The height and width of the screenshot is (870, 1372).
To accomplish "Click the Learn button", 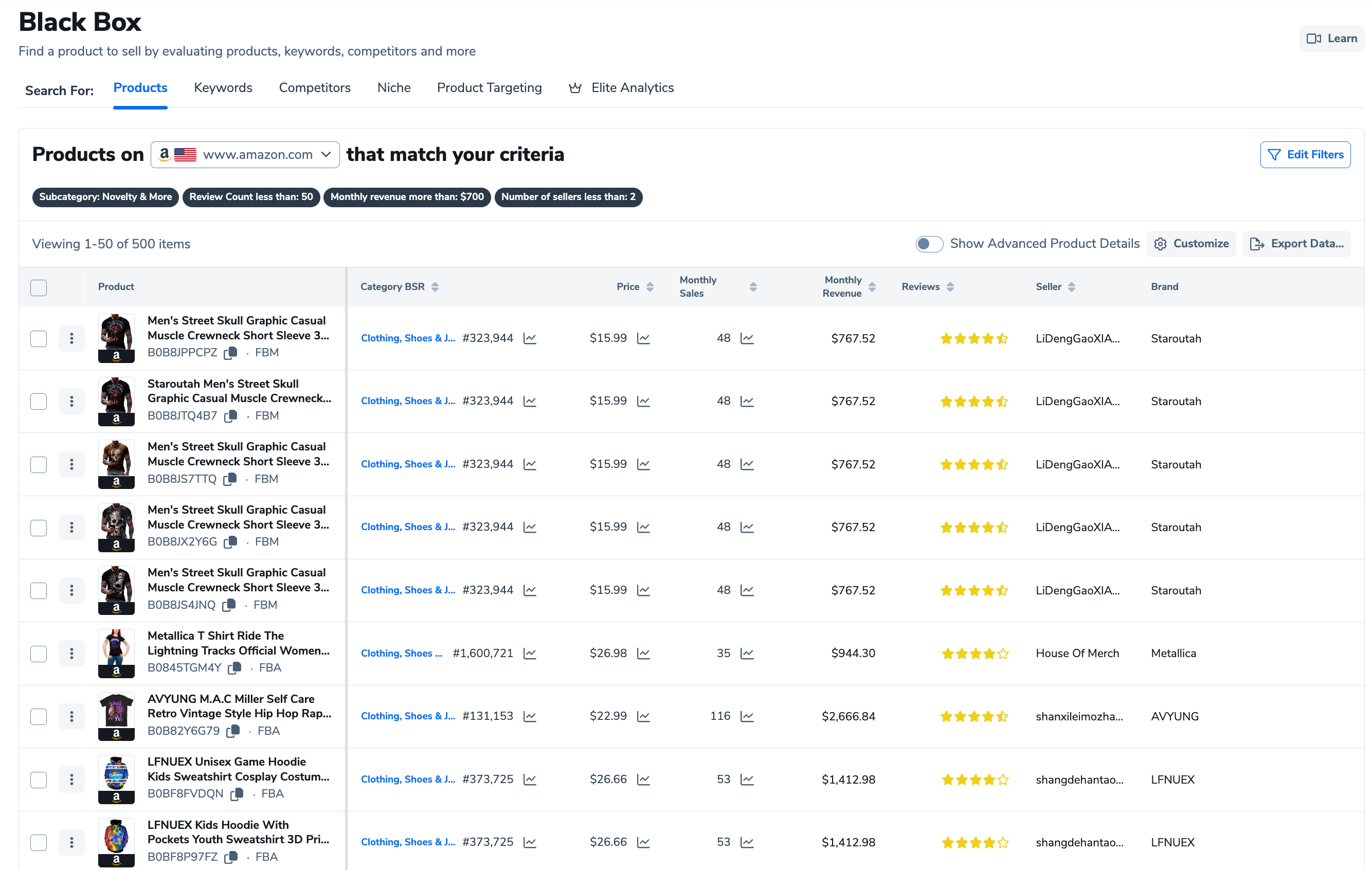I will pyautogui.click(x=1331, y=38).
